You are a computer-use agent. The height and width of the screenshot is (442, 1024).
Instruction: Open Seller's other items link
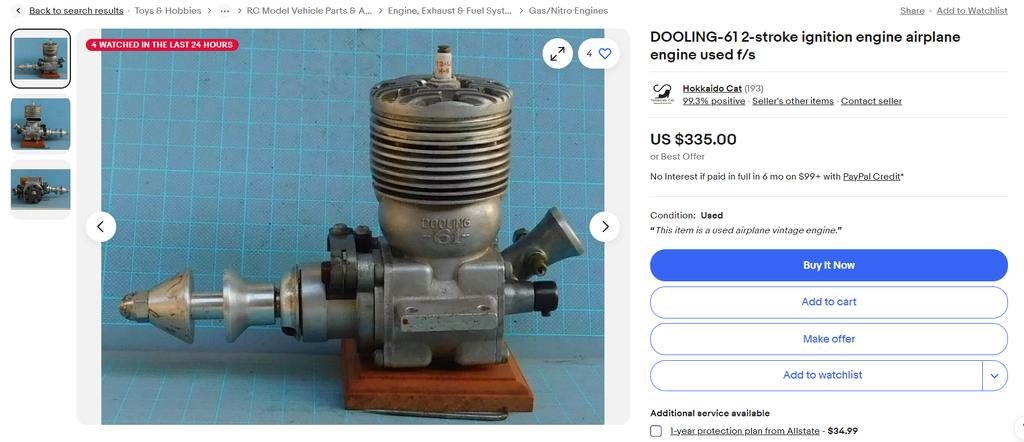(793, 101)
